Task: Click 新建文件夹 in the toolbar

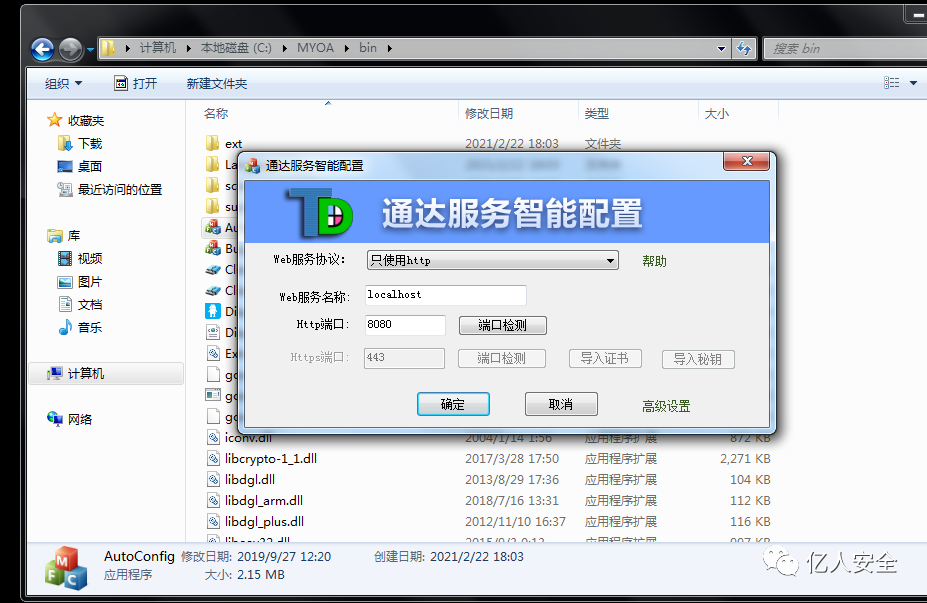Action: tap(217, 83)
